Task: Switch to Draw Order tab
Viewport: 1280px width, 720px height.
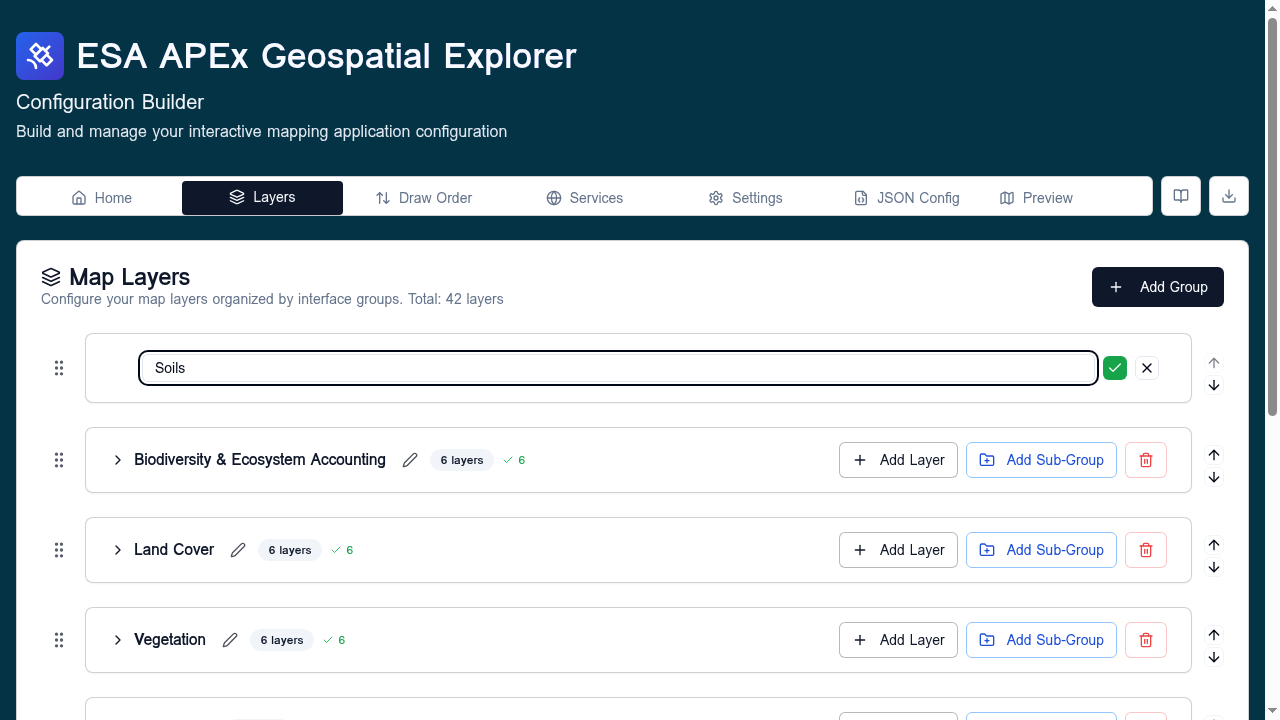Action: tap(423, 198)
